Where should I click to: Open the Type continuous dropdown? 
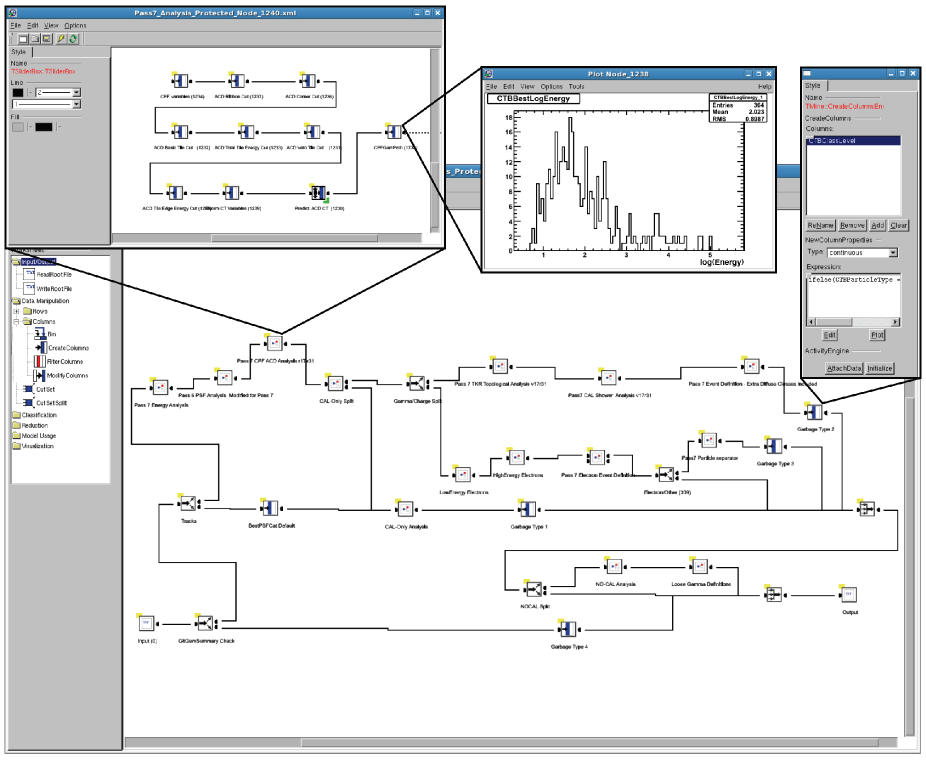pyautogui.click(x=893, y=253)
